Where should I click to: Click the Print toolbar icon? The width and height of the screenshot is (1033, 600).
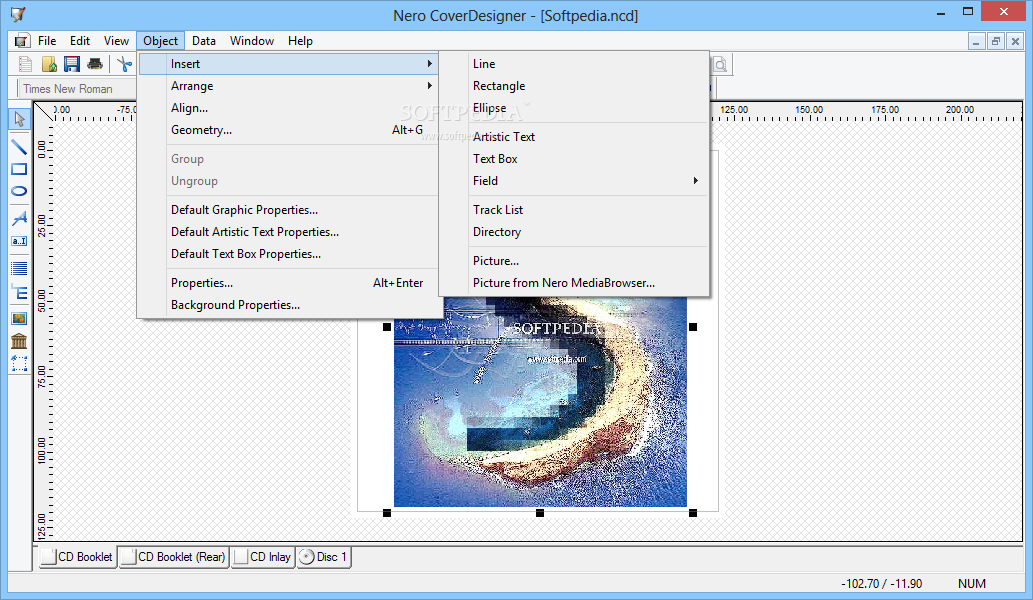point(95,64)
